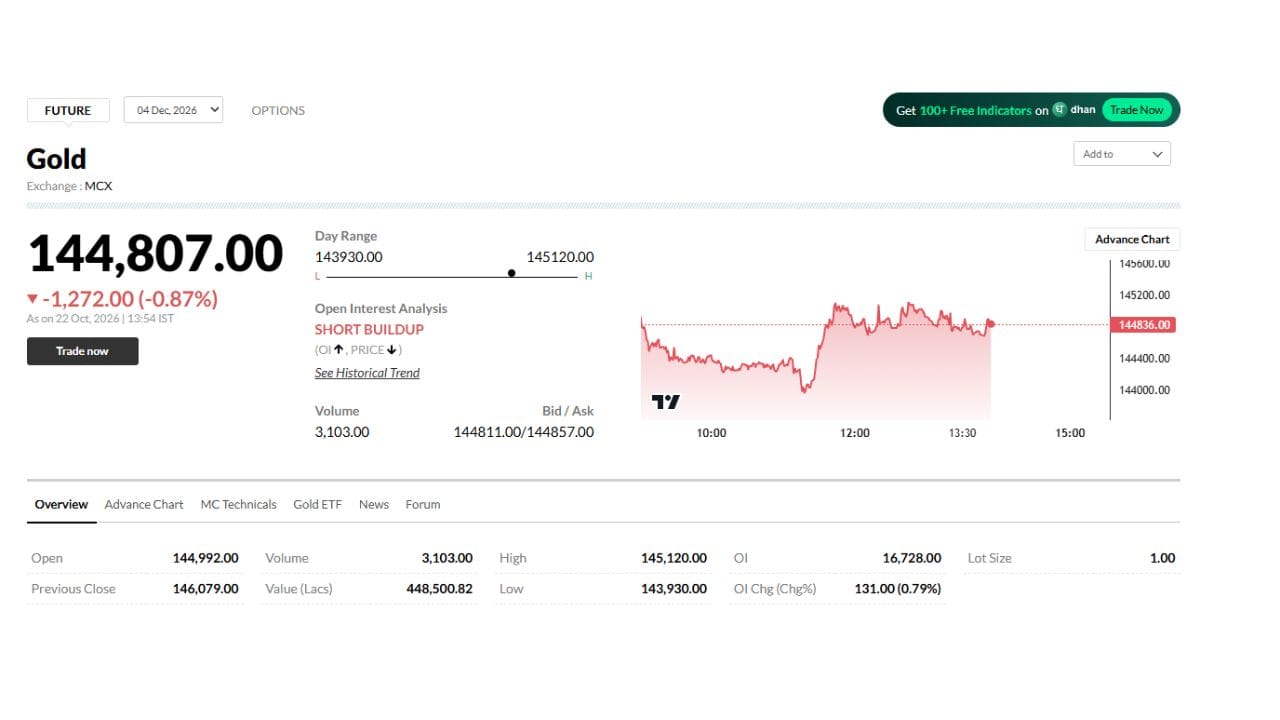This screenshot has width=1280, height=720.
Task: Click the Bid/Ask value 144811.00/144857.00
Action: [x=524, y=432]
